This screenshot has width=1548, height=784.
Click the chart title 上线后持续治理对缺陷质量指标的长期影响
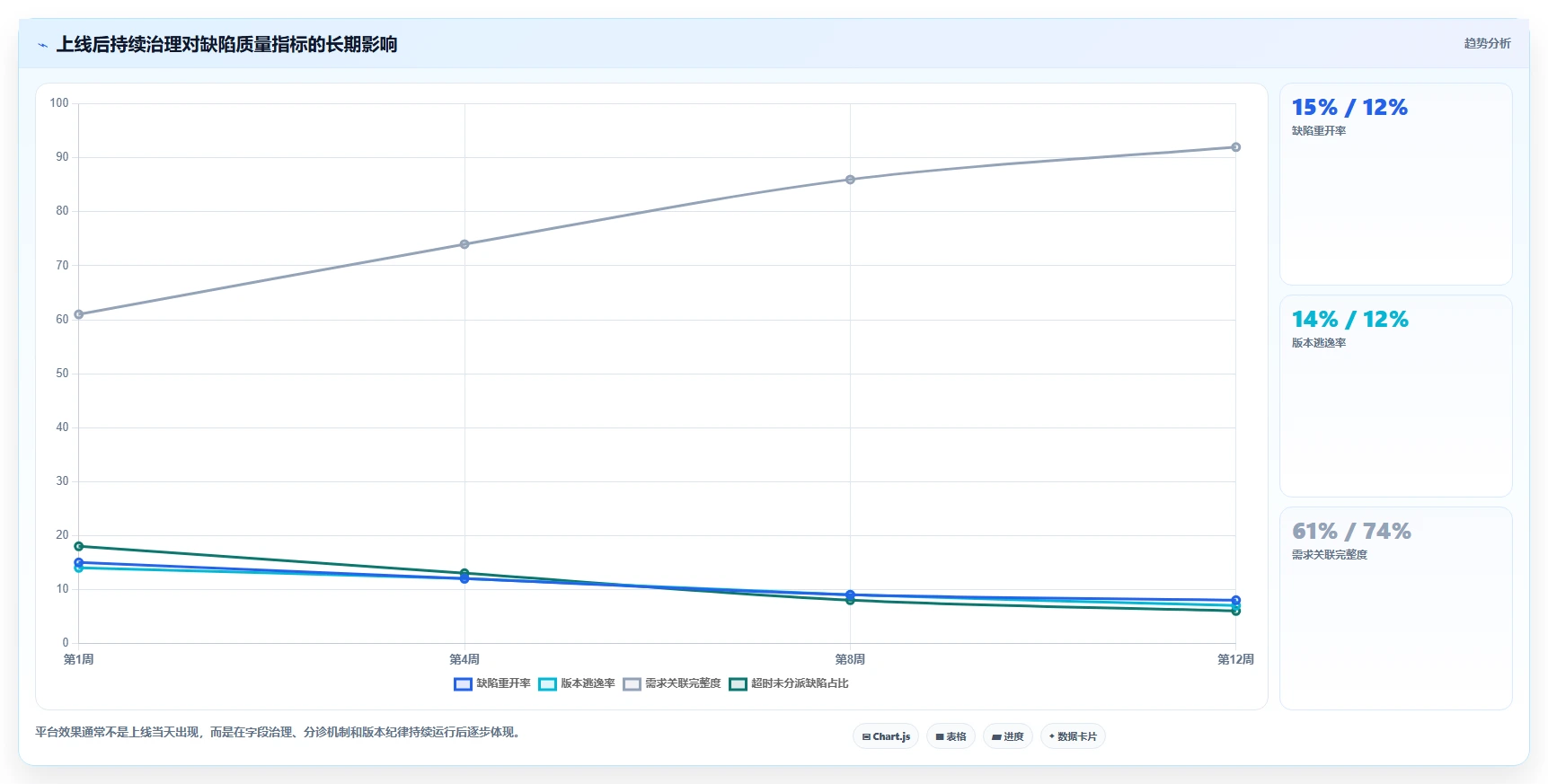point(227,45)
